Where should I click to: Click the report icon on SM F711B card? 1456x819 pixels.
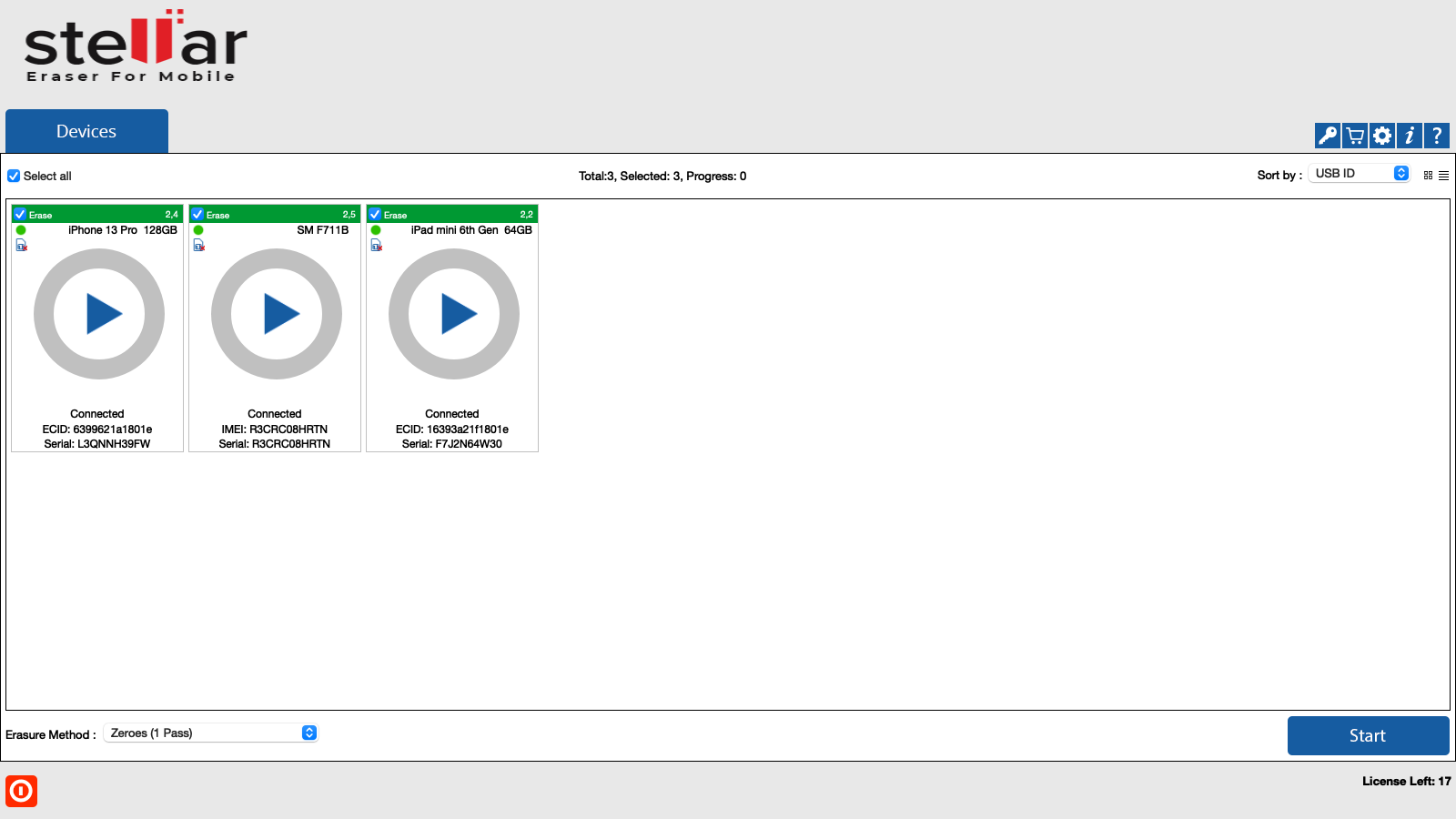pyautogui.click(x=199, y=246)
